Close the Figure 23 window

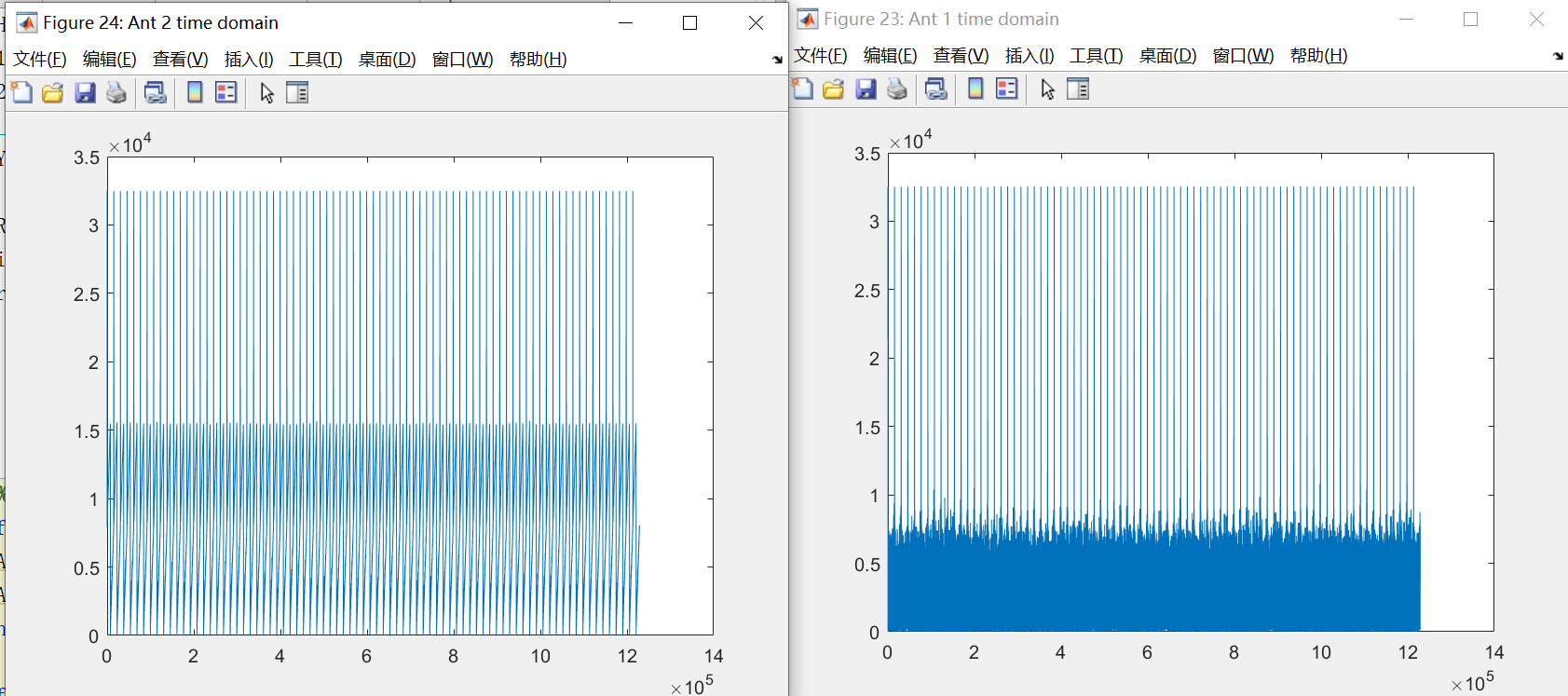point(1536,19)
